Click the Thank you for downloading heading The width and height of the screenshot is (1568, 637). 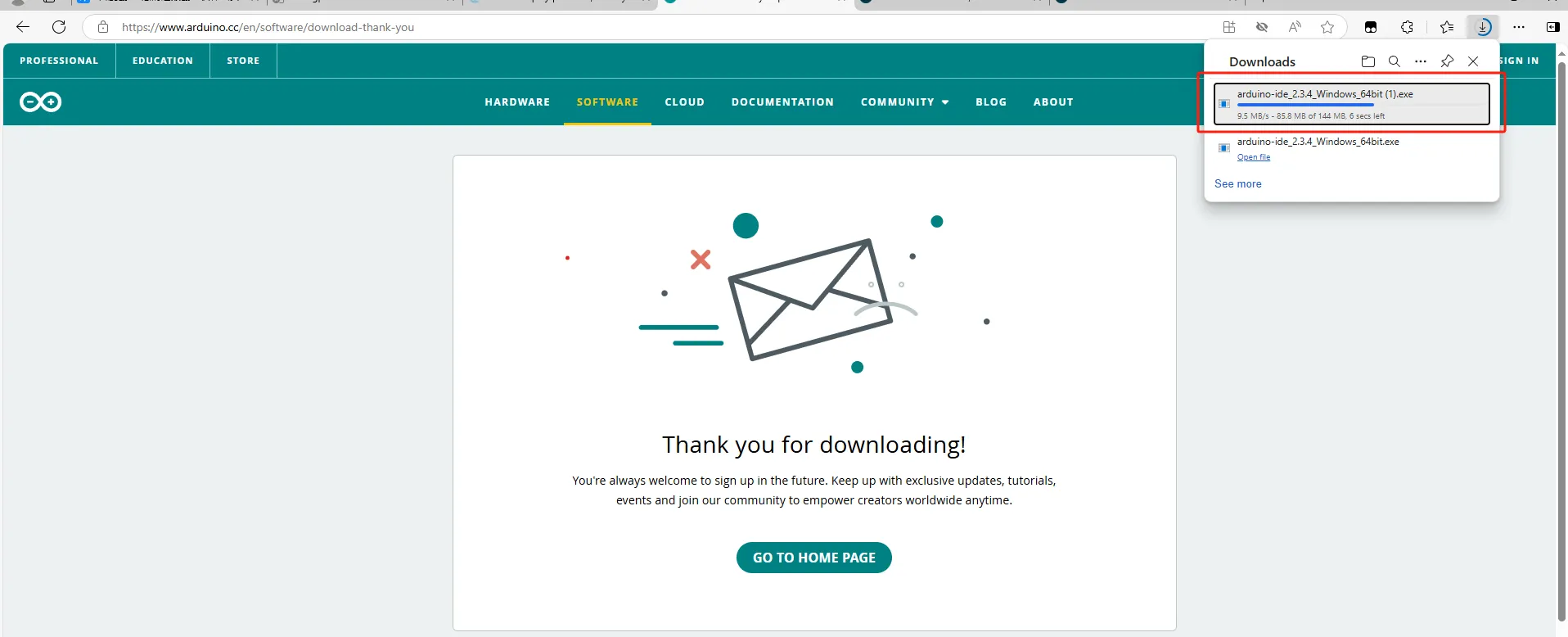point(814,445)
